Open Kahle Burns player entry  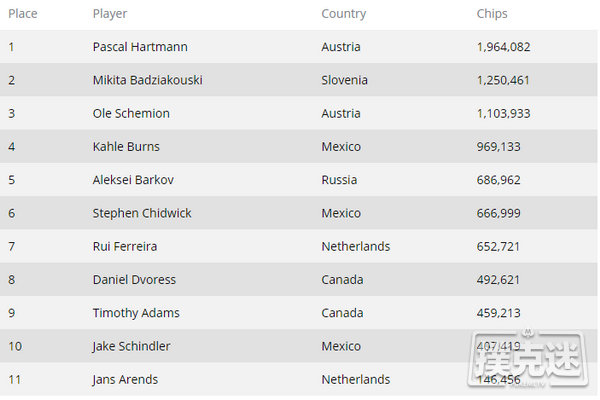click(126, 146)
